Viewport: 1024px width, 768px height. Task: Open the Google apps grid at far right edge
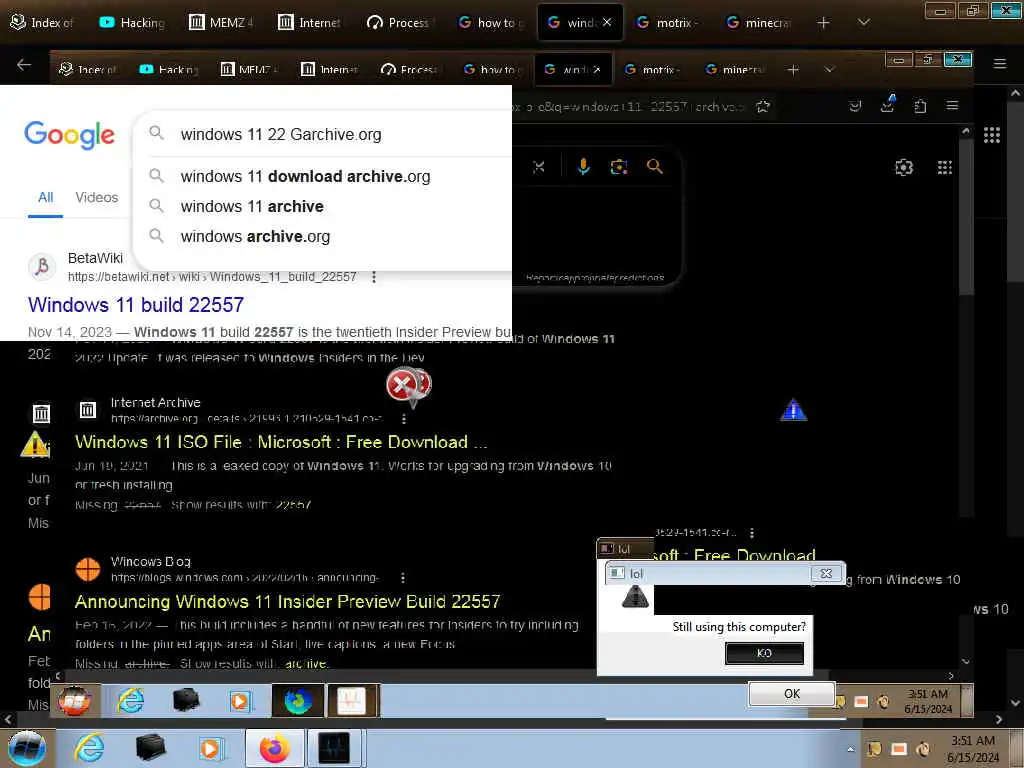pyautogui.click(x=991, y=135)
